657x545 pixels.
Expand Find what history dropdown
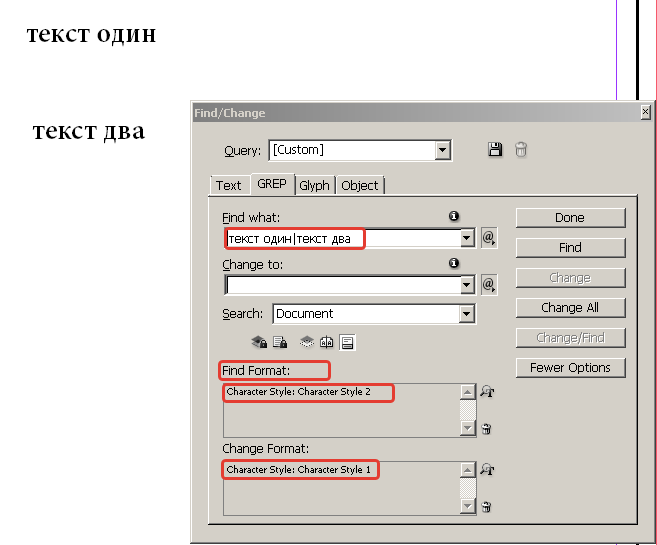coord(467,238)
